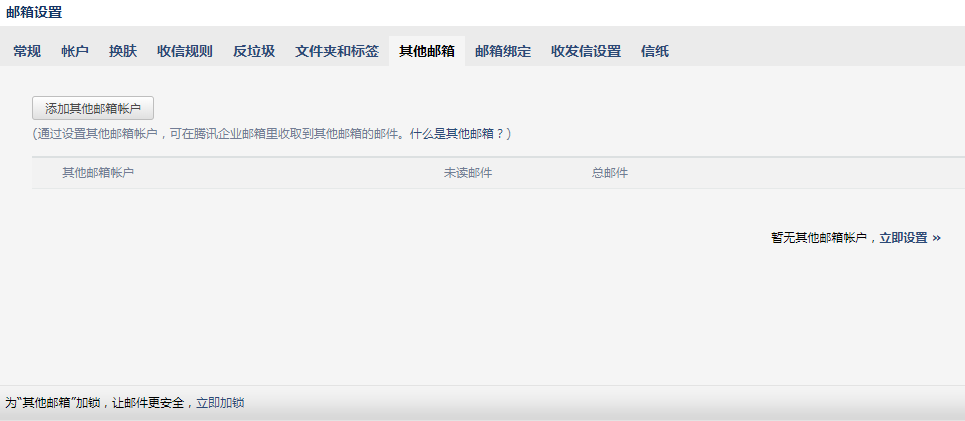Image resolution: width=965 pixels, height=421 pixels.
Task: Open the 邮箱绑定 tab
Action: pyautogui.click(x=503, y=51)
